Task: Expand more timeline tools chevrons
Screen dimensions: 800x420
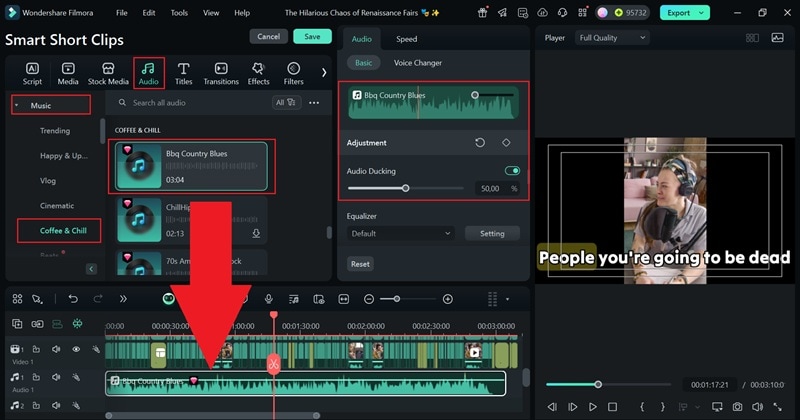Action: click(x=123, y=299)
